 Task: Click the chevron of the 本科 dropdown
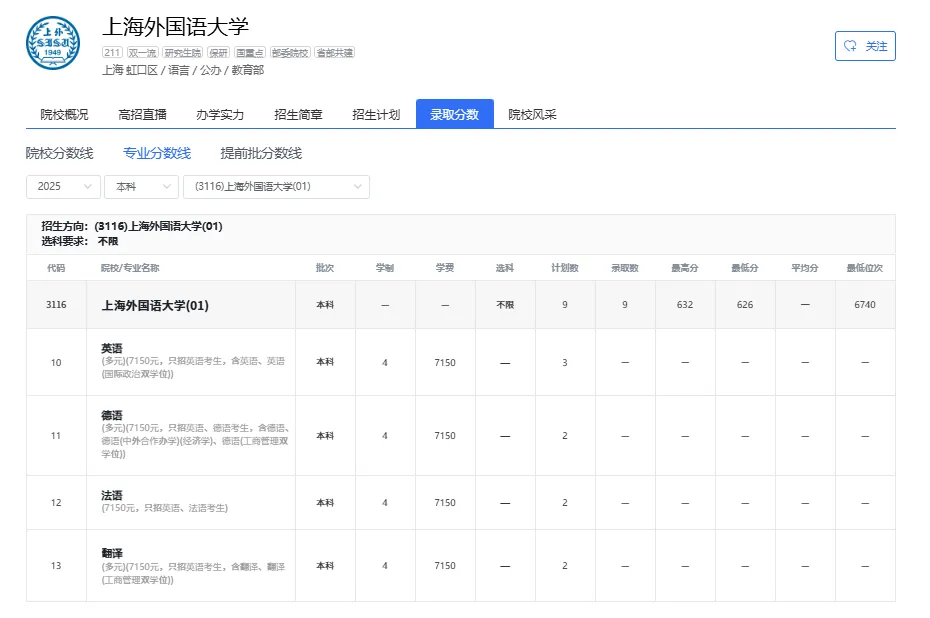[167, 187]
